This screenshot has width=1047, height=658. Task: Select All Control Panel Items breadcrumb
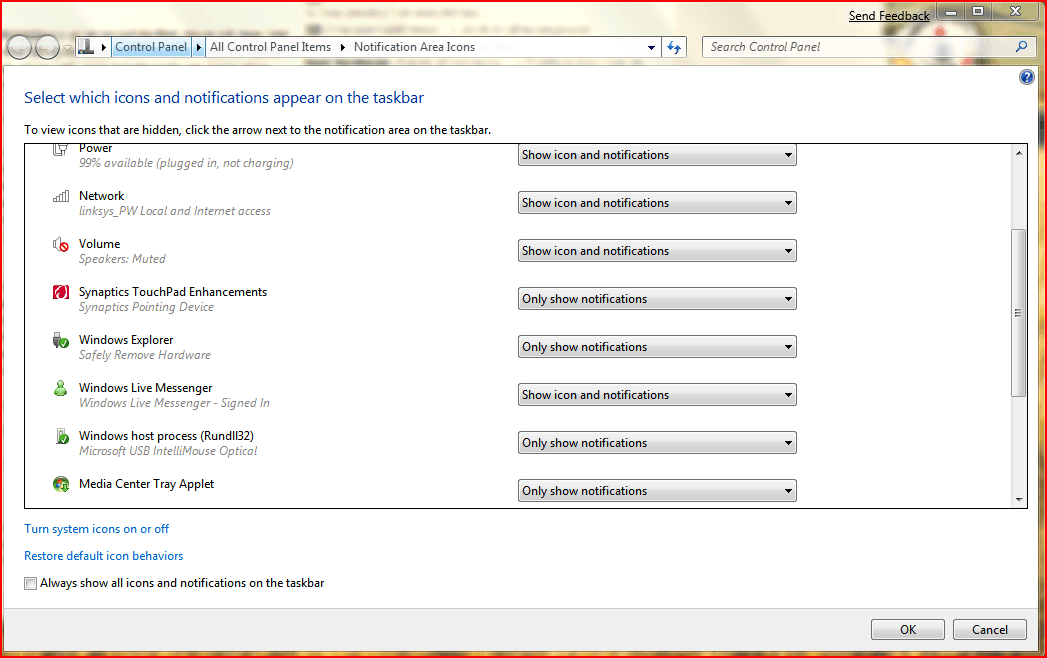(x=270, y=47)
